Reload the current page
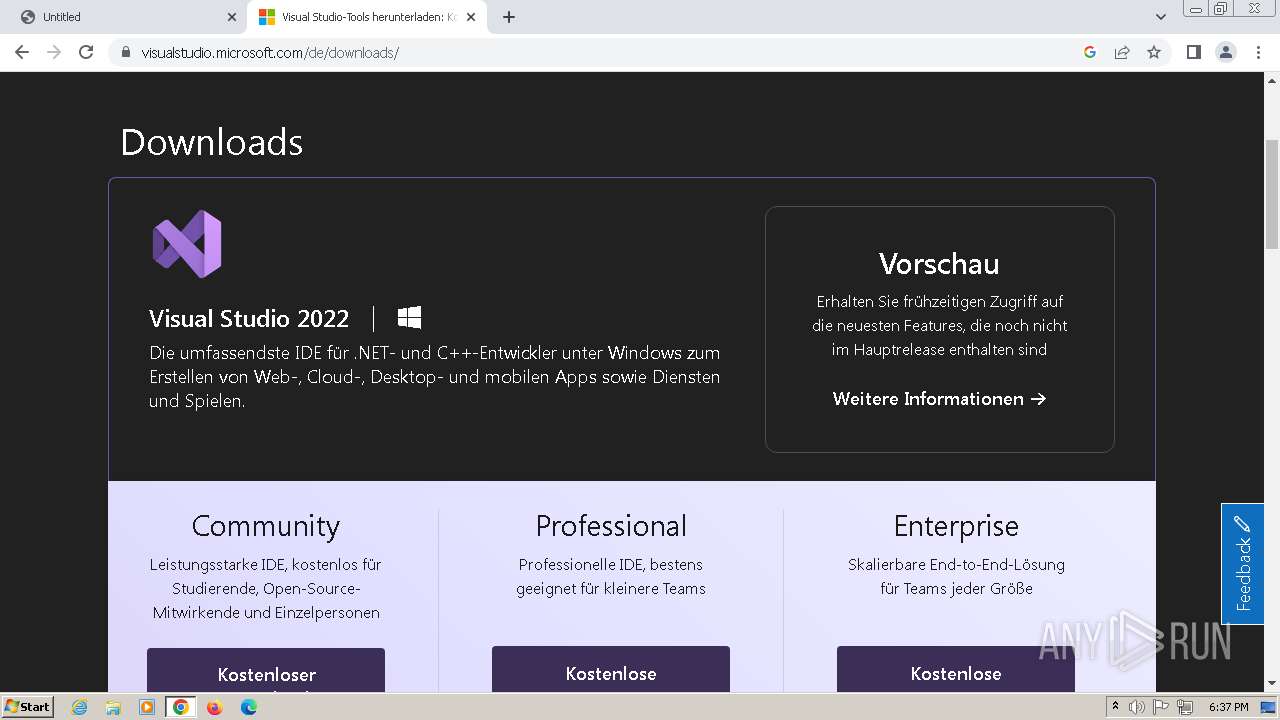 point(86,52)
